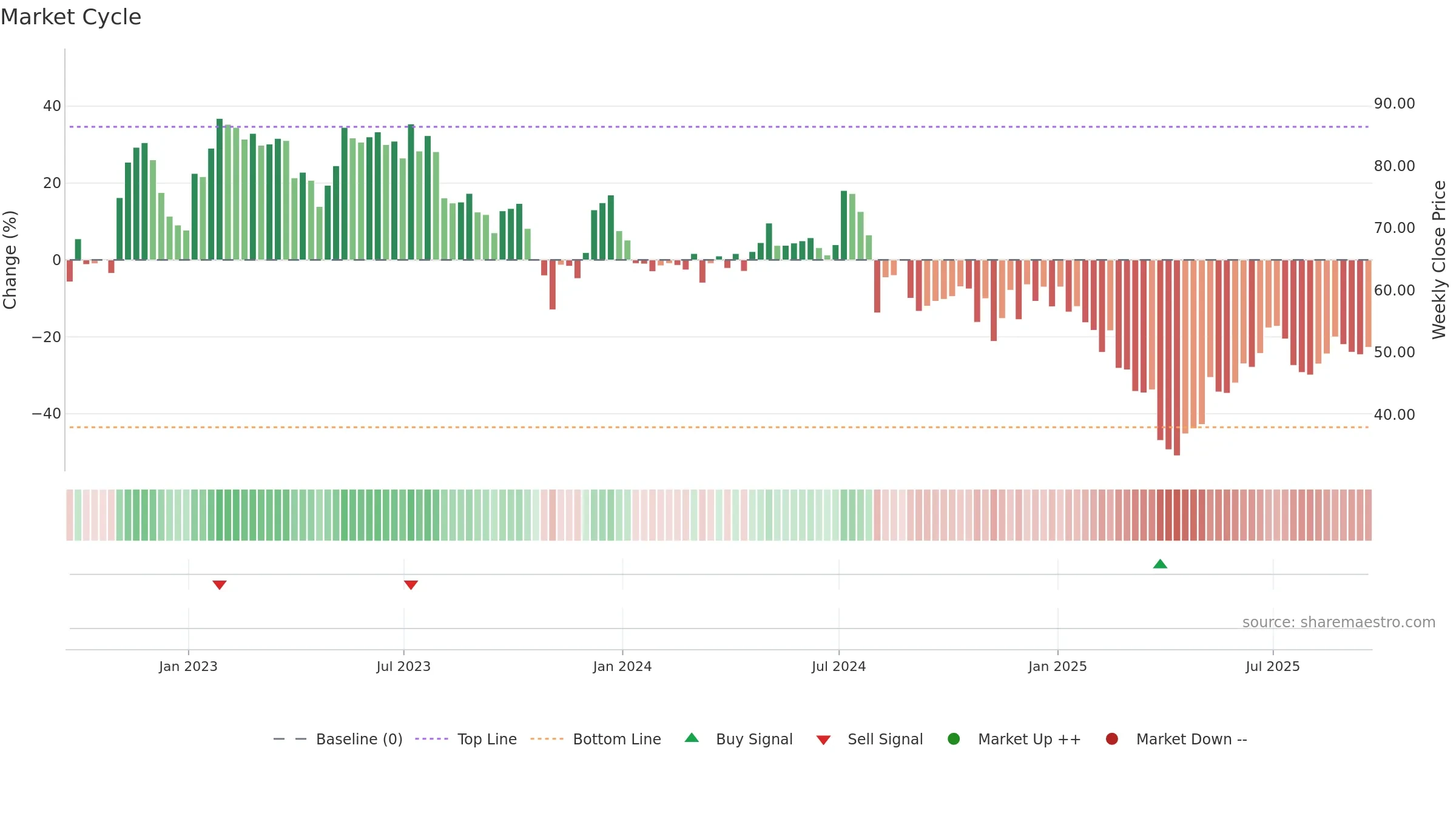Click the Weekly Close Price axis title

(x=1439, y=260)
